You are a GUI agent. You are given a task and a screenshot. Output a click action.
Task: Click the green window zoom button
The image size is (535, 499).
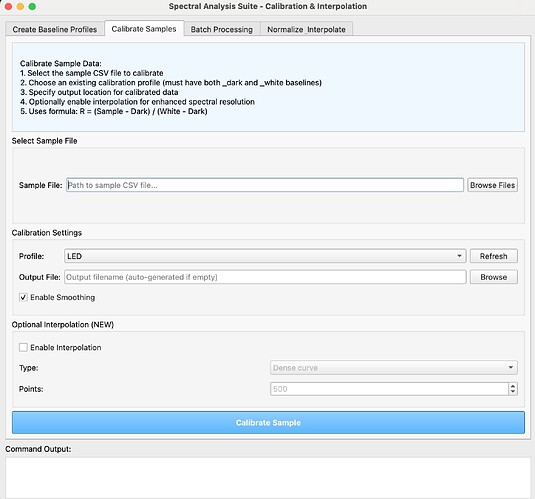point(32,6)
